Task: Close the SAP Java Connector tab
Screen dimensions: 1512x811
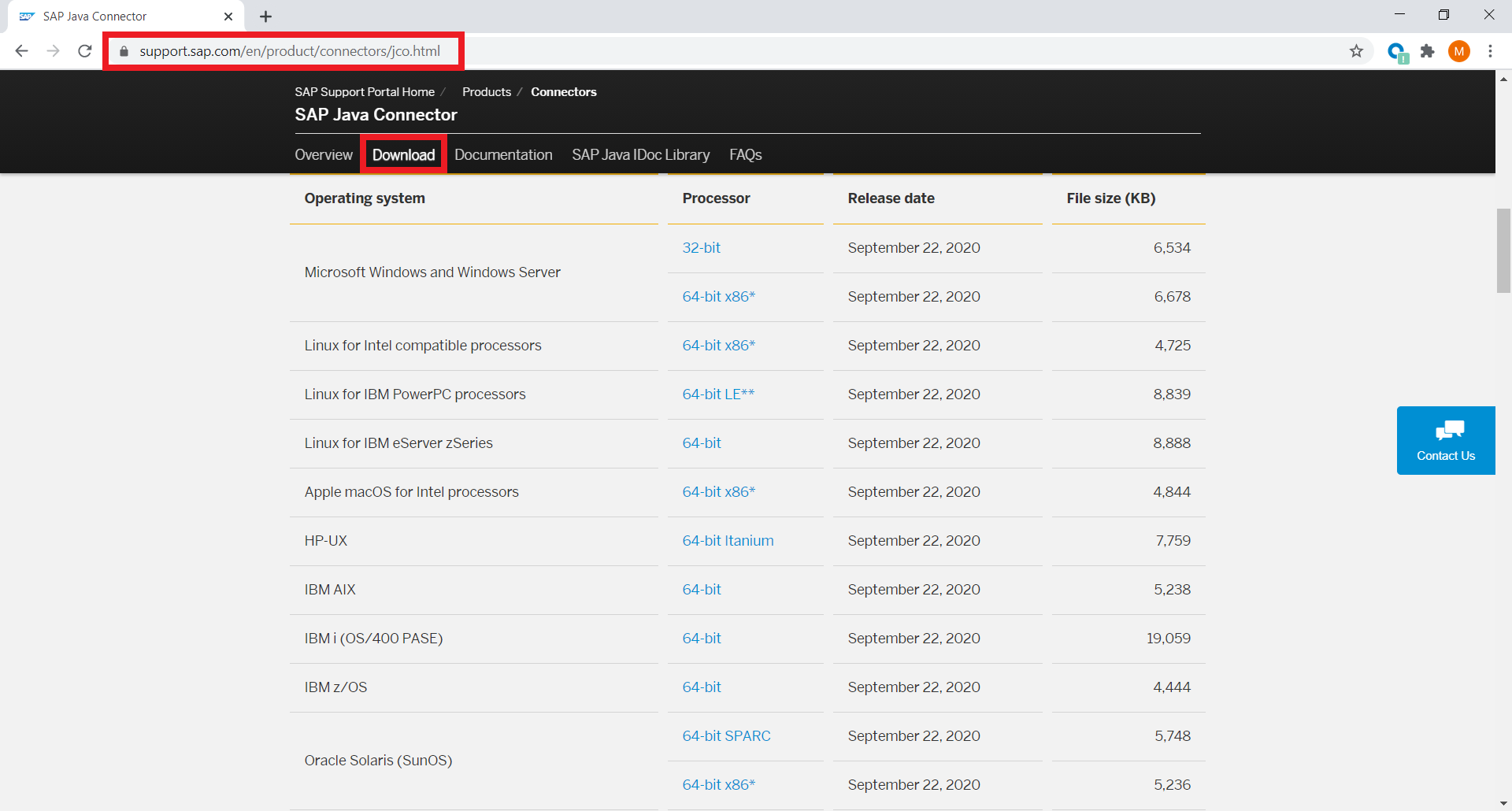Action: pos(228,17)
